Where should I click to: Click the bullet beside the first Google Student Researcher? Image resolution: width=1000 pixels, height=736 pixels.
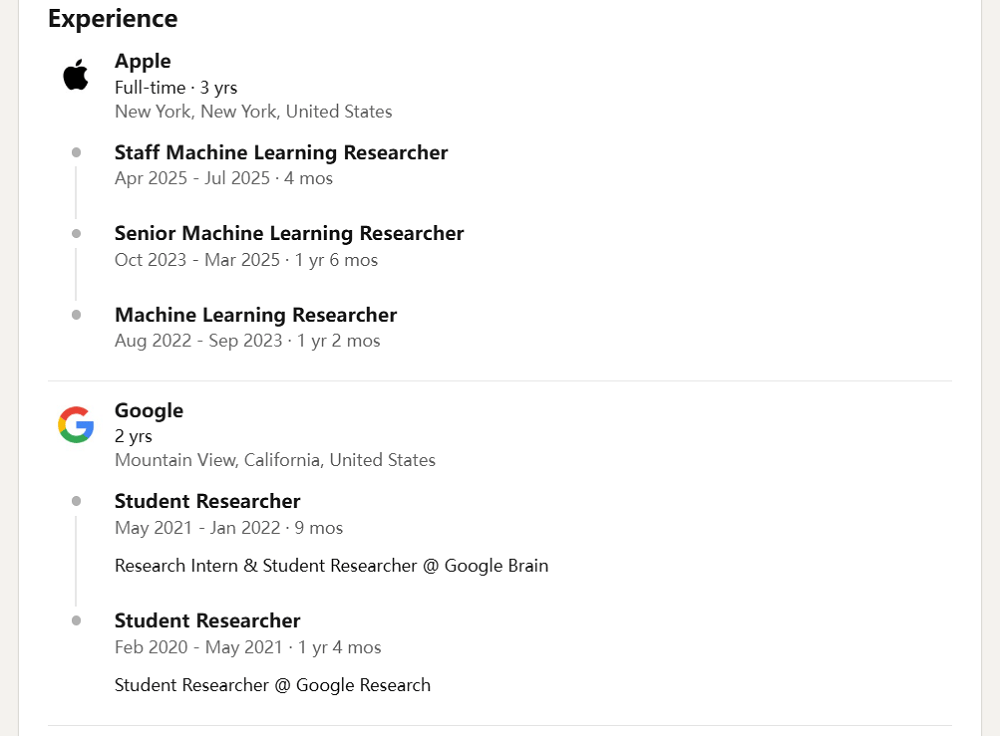point(77,501)
